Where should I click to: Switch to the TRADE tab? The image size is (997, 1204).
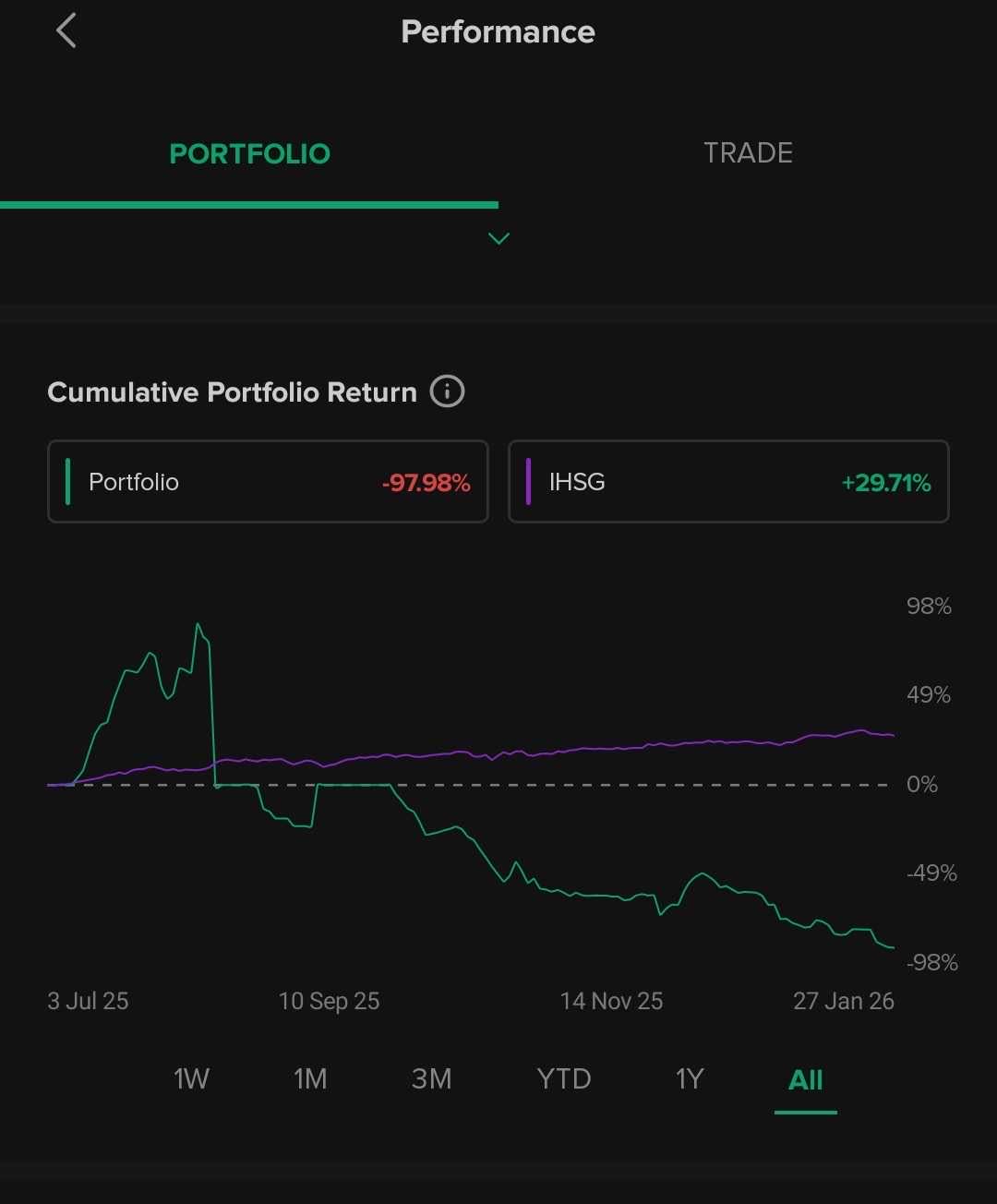(x=748, y=153)
